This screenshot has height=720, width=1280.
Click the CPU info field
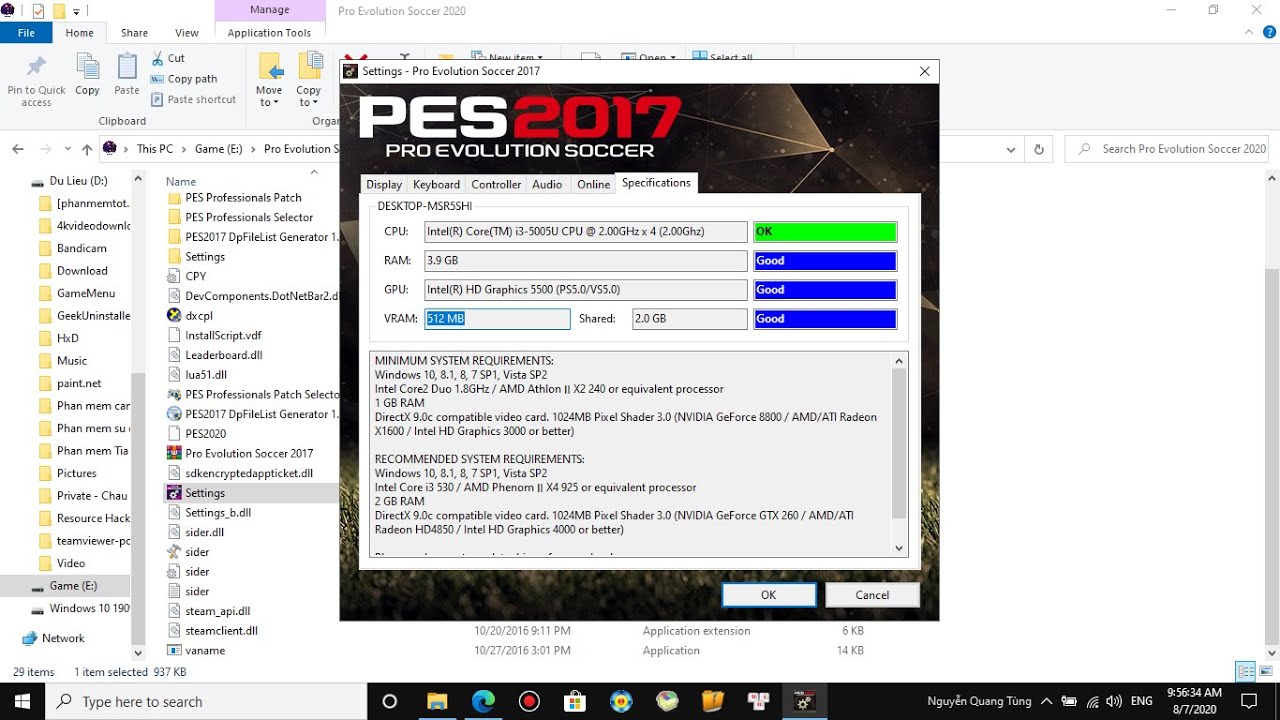point(586,232)
